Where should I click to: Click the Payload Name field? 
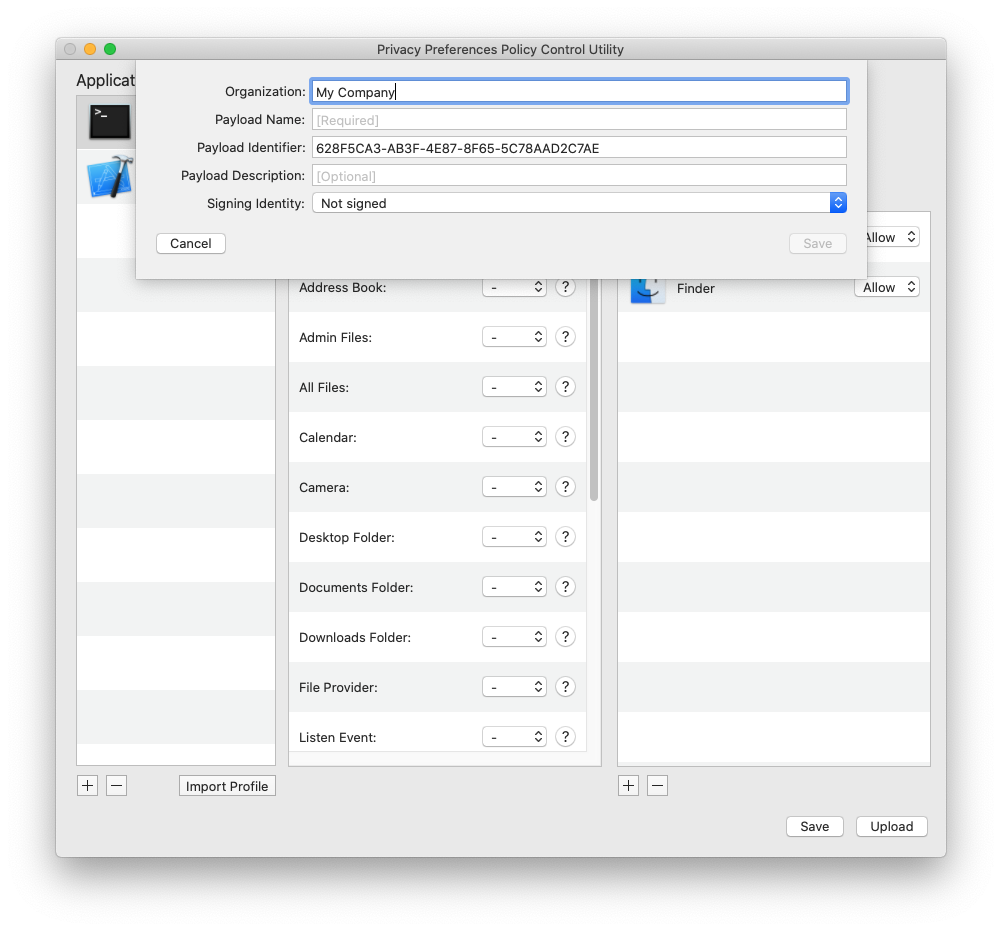point(580,119)
